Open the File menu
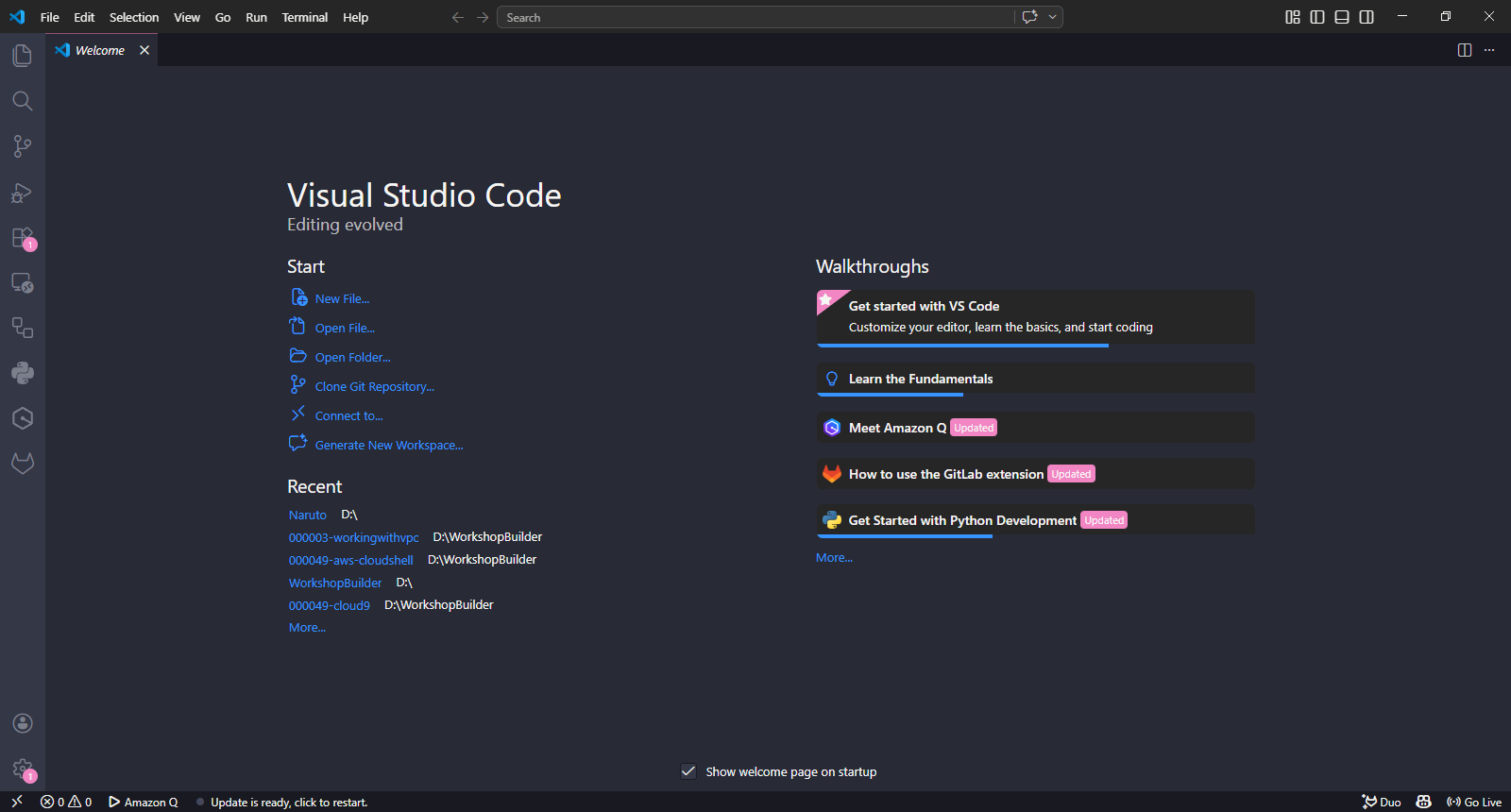Screen dimensions: 1511x812 pos(50,17)
